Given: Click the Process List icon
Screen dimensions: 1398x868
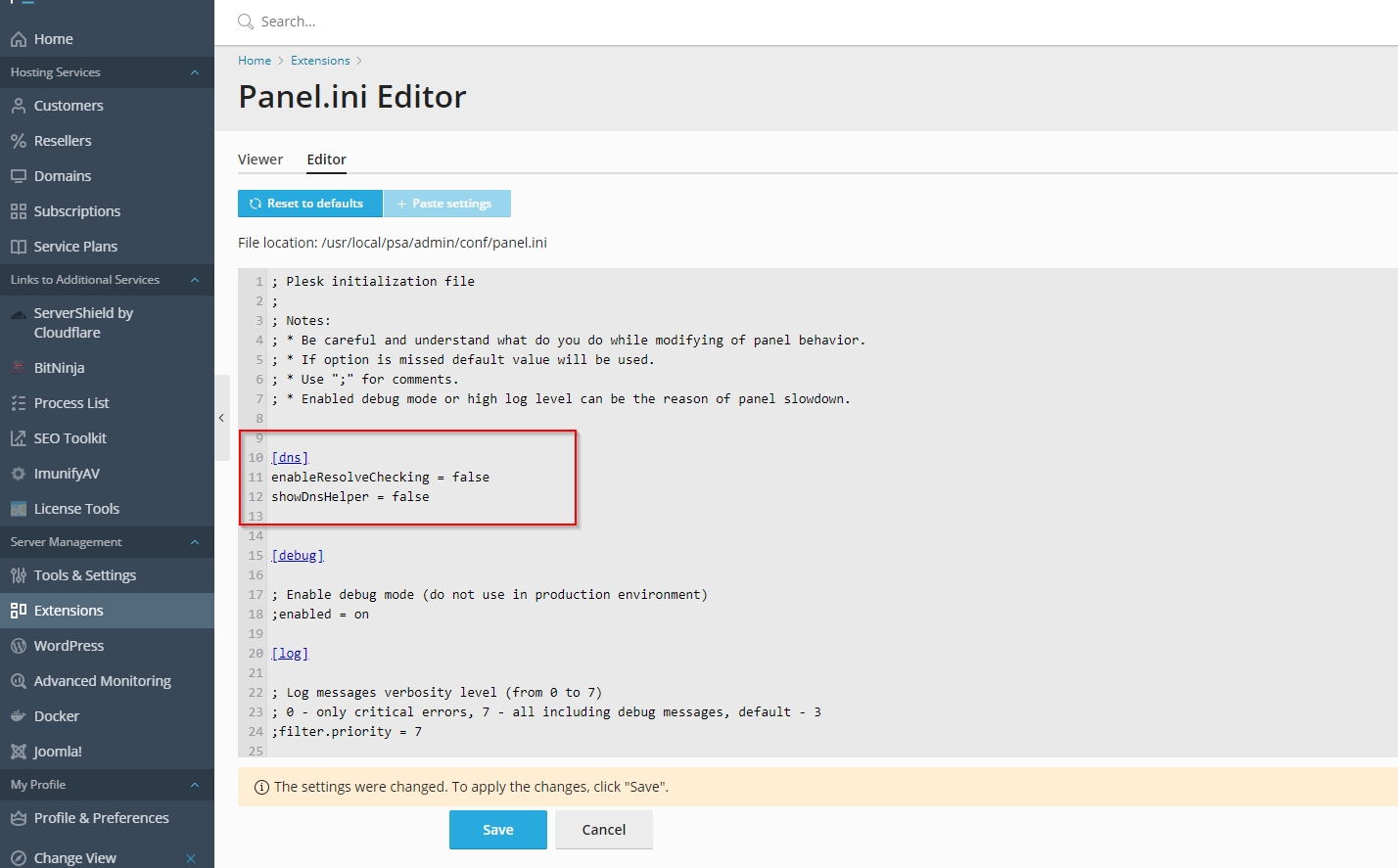Looking at the screenshot, I should click(x=18, y=403).
